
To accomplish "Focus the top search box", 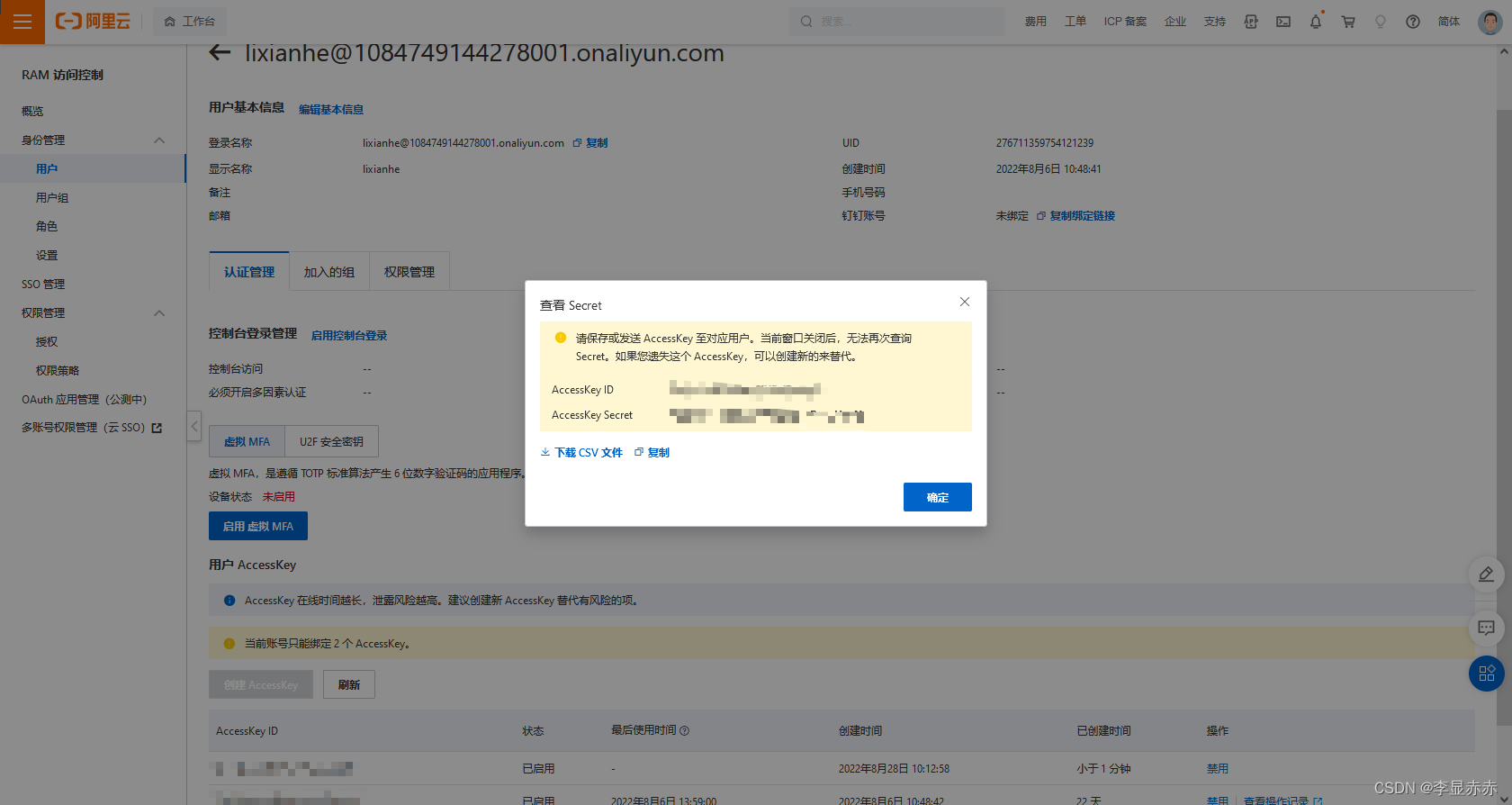I will pos(897,22).
